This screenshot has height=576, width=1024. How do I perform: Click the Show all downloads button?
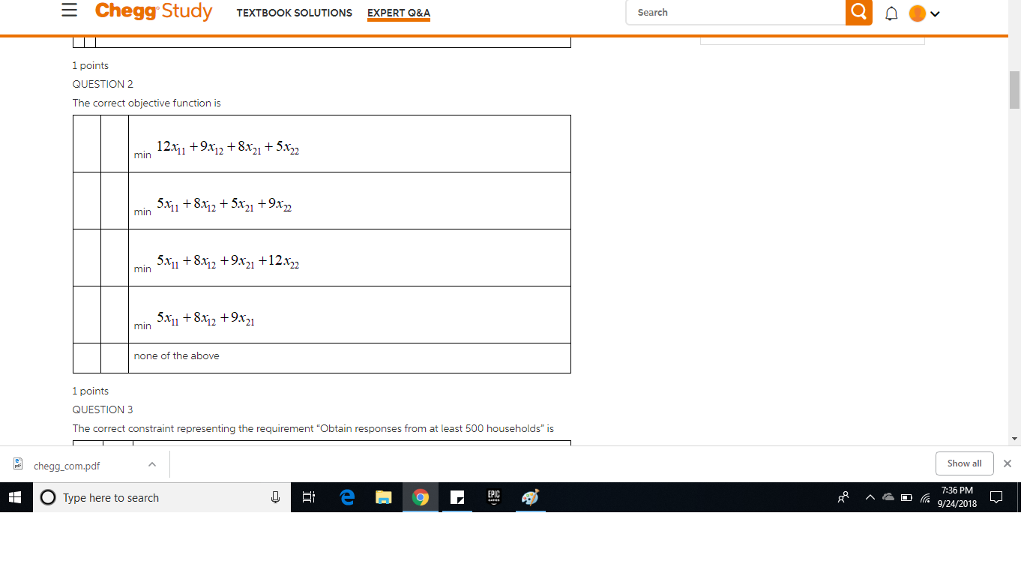[963, 463]
